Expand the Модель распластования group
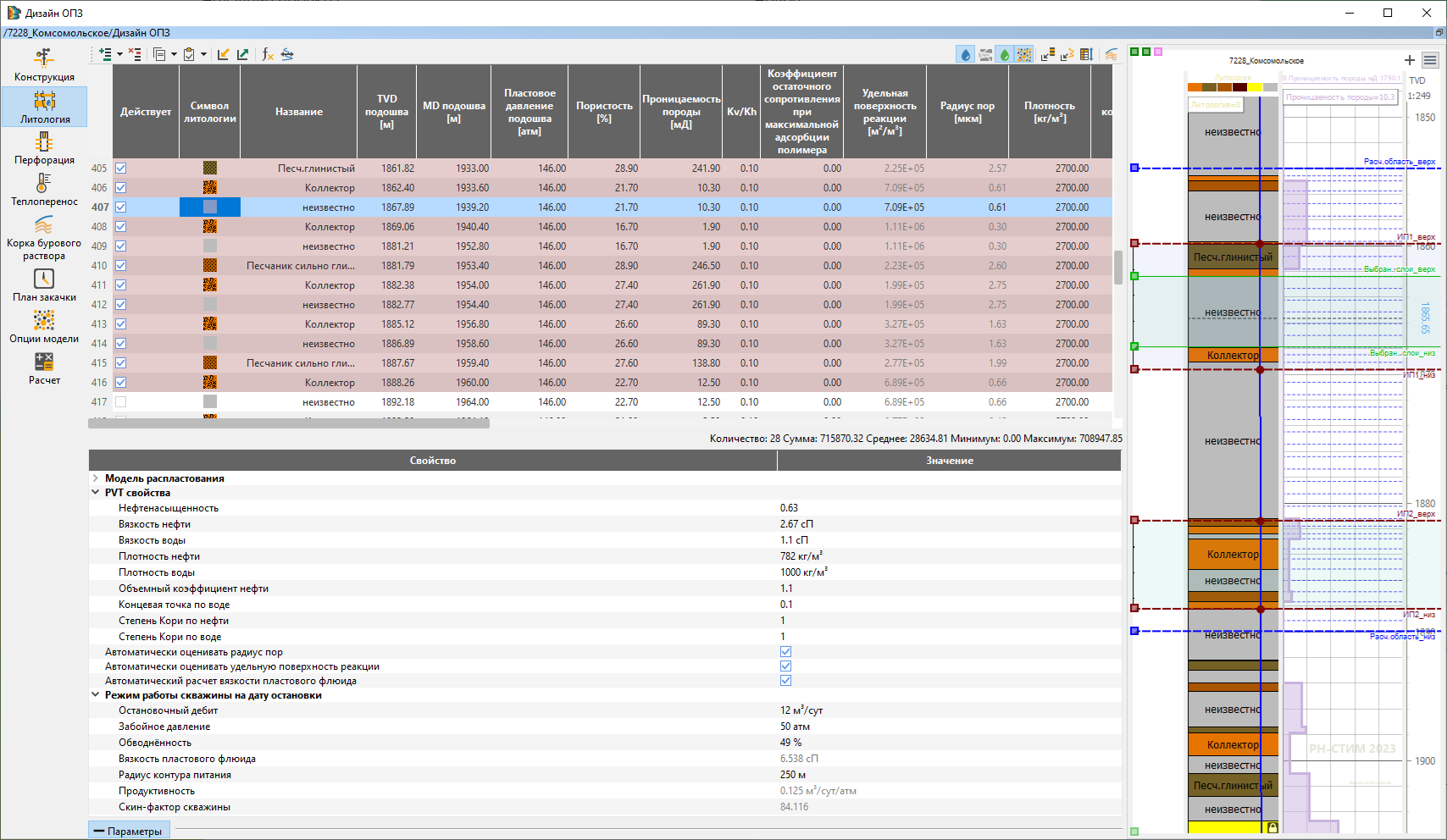The width and height of the screenshot is (1447, 840). point(96,478)
